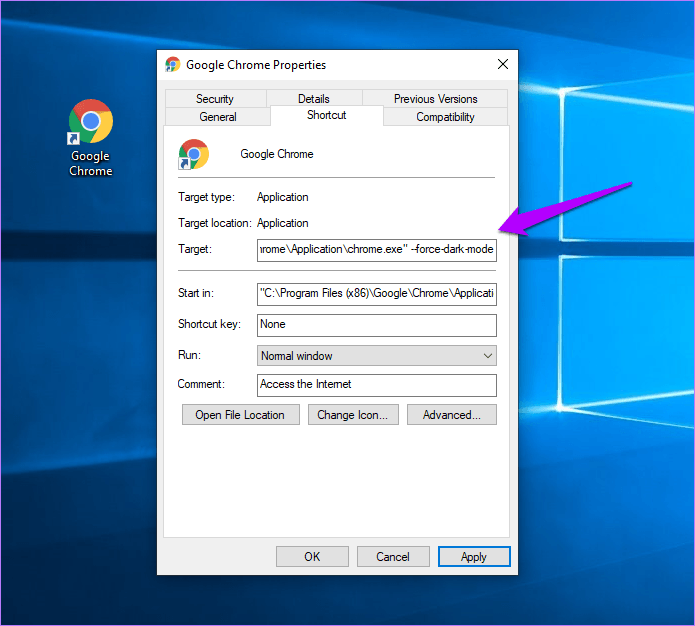Open the Compatibility tab
This screenshot has width=695, height=626.
coord(445,117)
